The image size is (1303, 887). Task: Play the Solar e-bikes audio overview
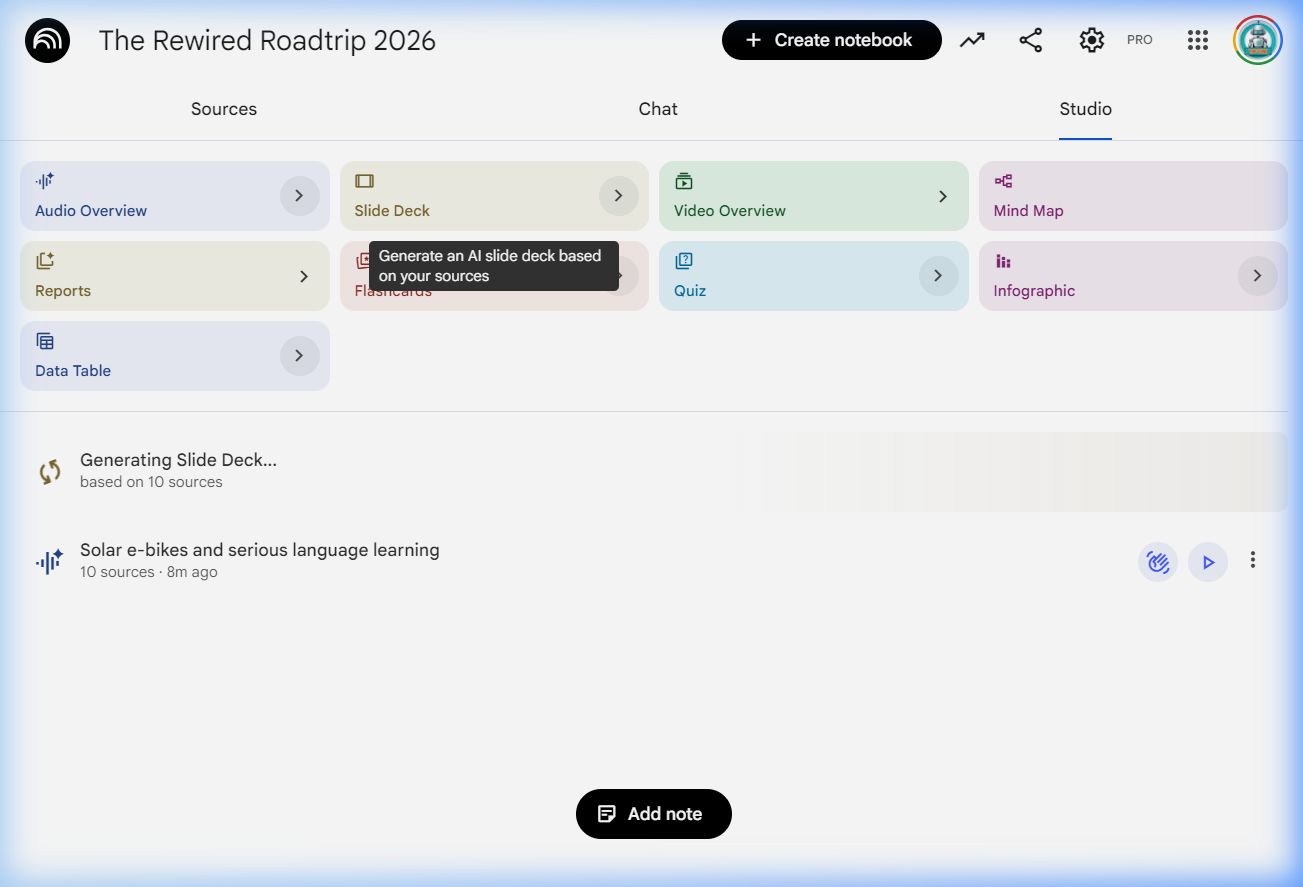[x=1208, y=562]
